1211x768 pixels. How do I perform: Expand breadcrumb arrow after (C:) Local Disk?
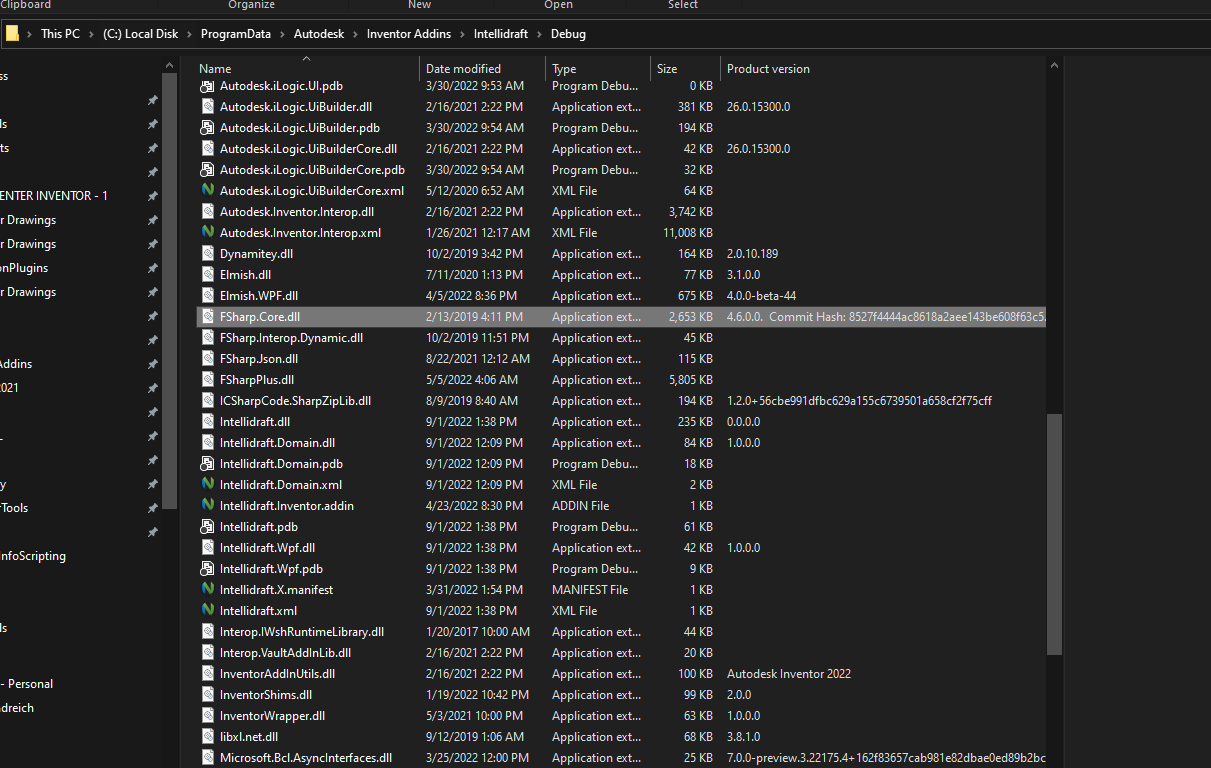190,34
